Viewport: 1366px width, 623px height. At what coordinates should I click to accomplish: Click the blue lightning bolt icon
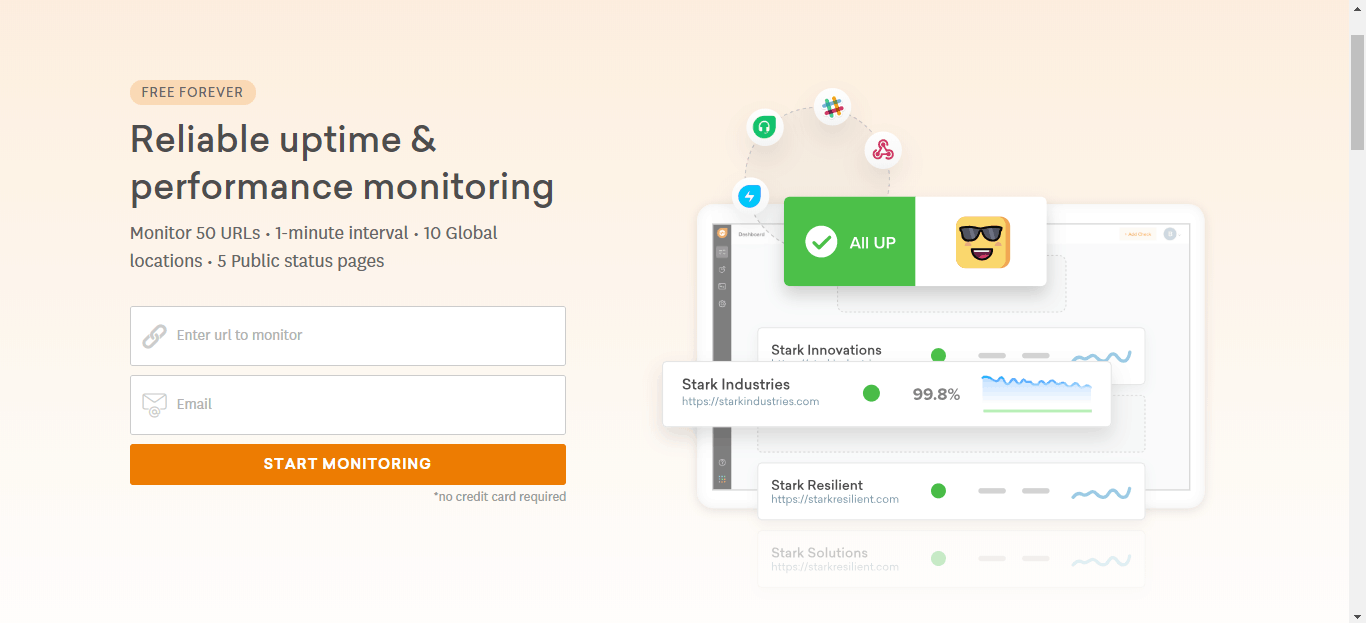[x=750, y=196]
